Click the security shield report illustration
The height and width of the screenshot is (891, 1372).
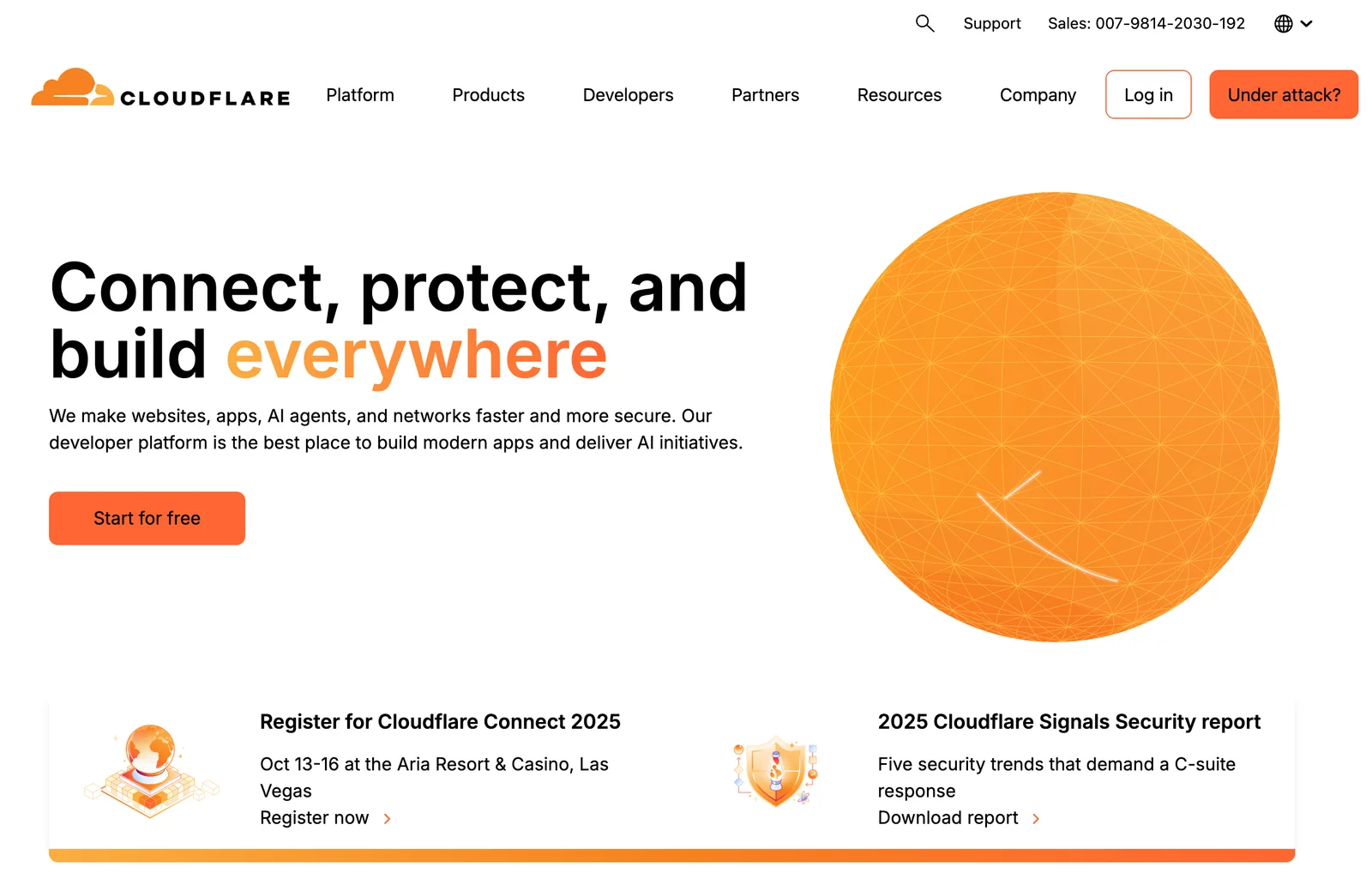pyautogui.click(x=776, y=770)
